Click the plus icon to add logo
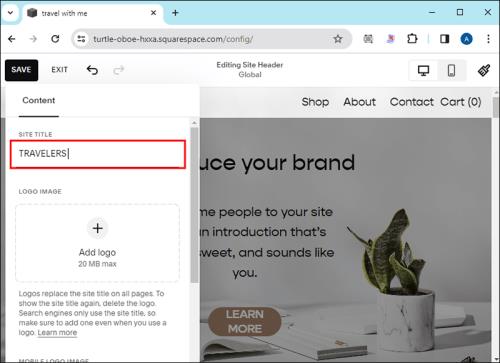 click(97, 228)
